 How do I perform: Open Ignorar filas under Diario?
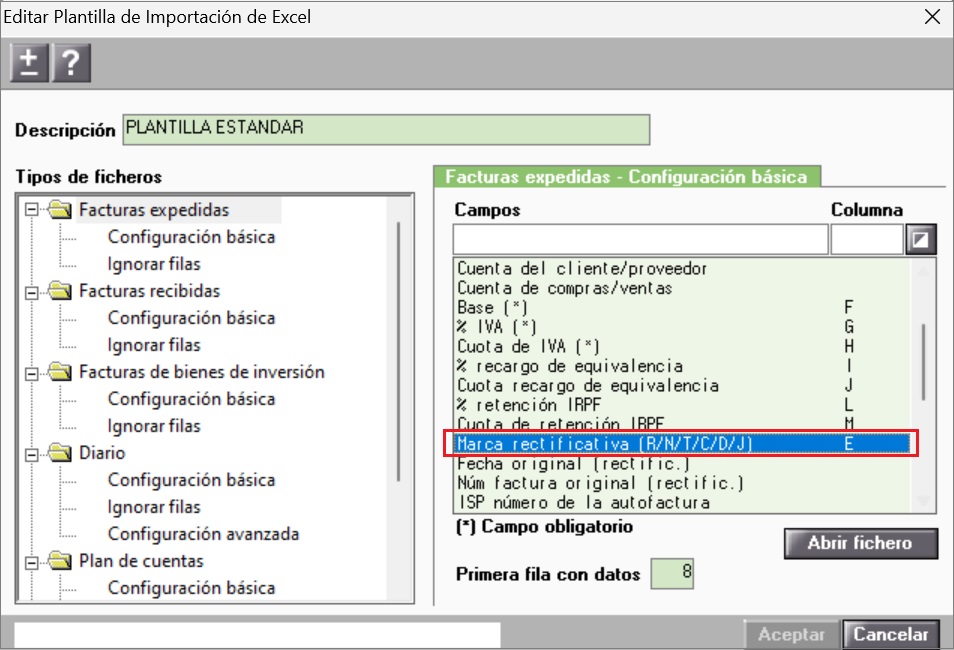coord(154,506)
